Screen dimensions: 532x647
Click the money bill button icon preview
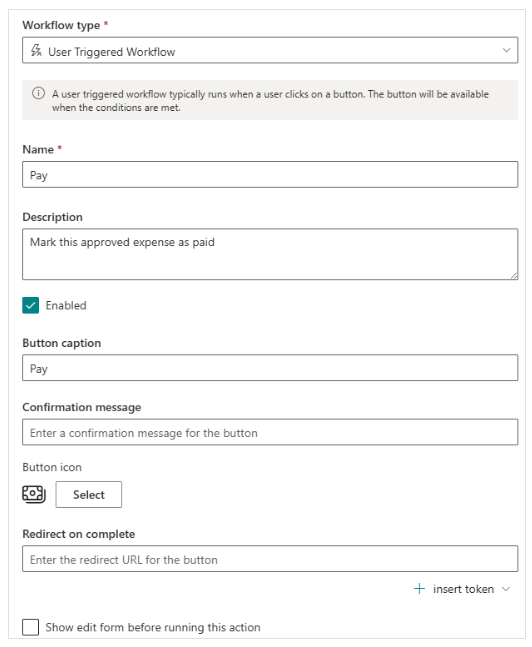[x=34, y=494]
